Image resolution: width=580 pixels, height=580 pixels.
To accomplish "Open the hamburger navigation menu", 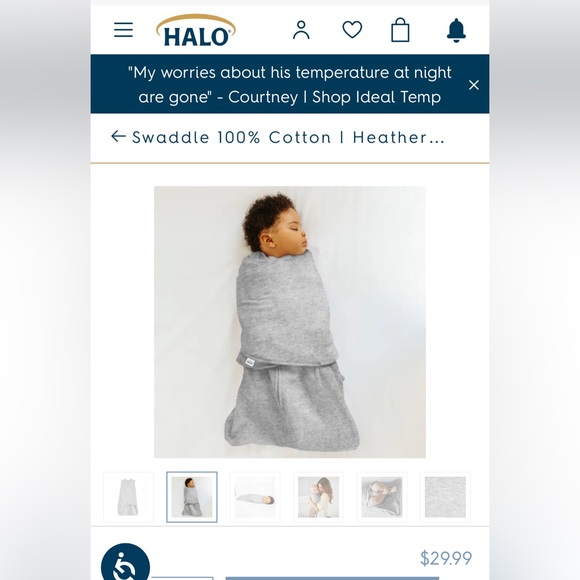I will coord(123,30).
